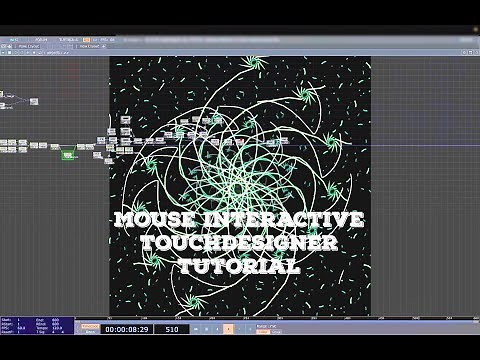Click the white square pane bar icon

coord(10,53)
